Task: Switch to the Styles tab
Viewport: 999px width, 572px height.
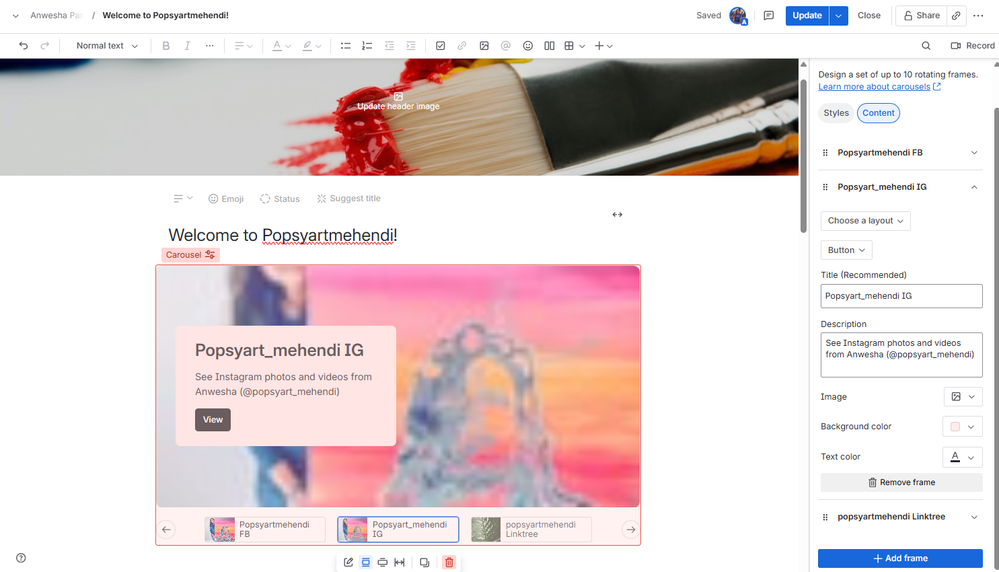Action: coord(836,113)
